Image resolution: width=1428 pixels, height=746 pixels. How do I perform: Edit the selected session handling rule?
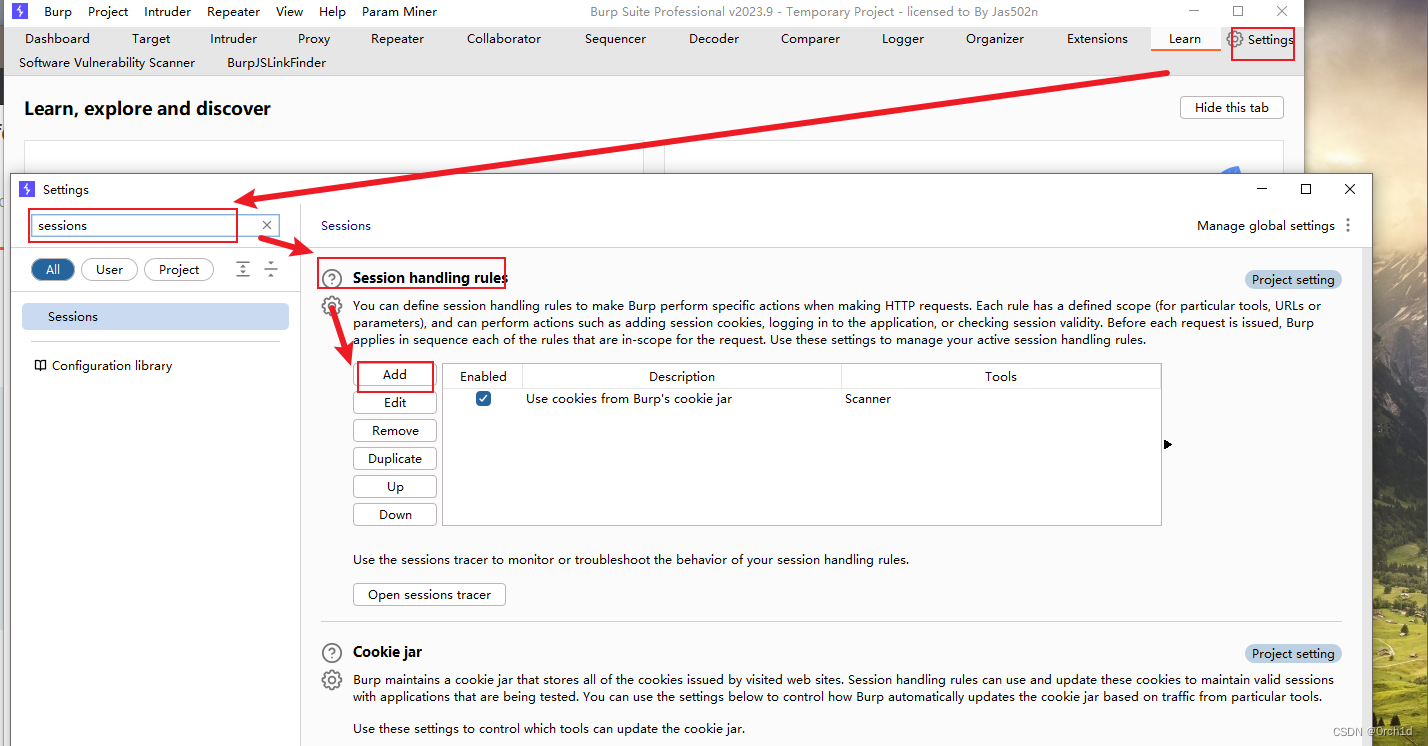click(x=395, y=403)
